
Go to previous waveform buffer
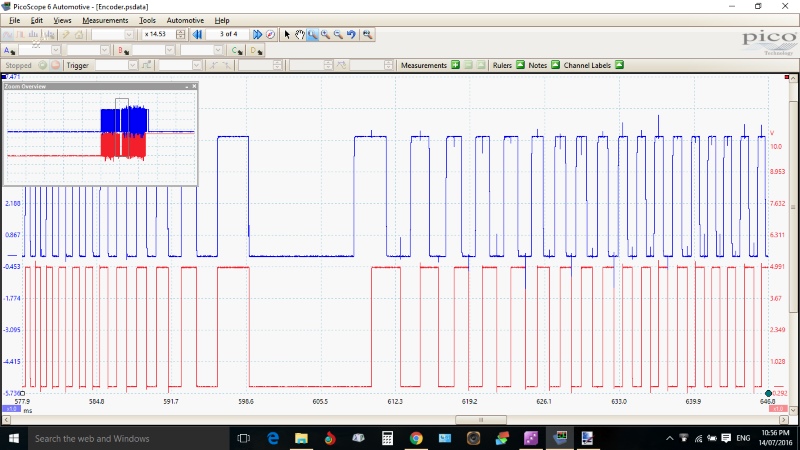point(197,34)
